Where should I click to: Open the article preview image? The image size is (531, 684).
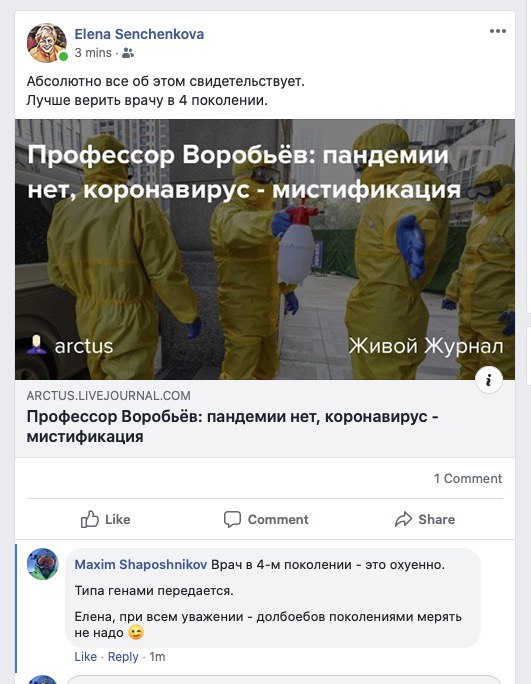point(265,249)
